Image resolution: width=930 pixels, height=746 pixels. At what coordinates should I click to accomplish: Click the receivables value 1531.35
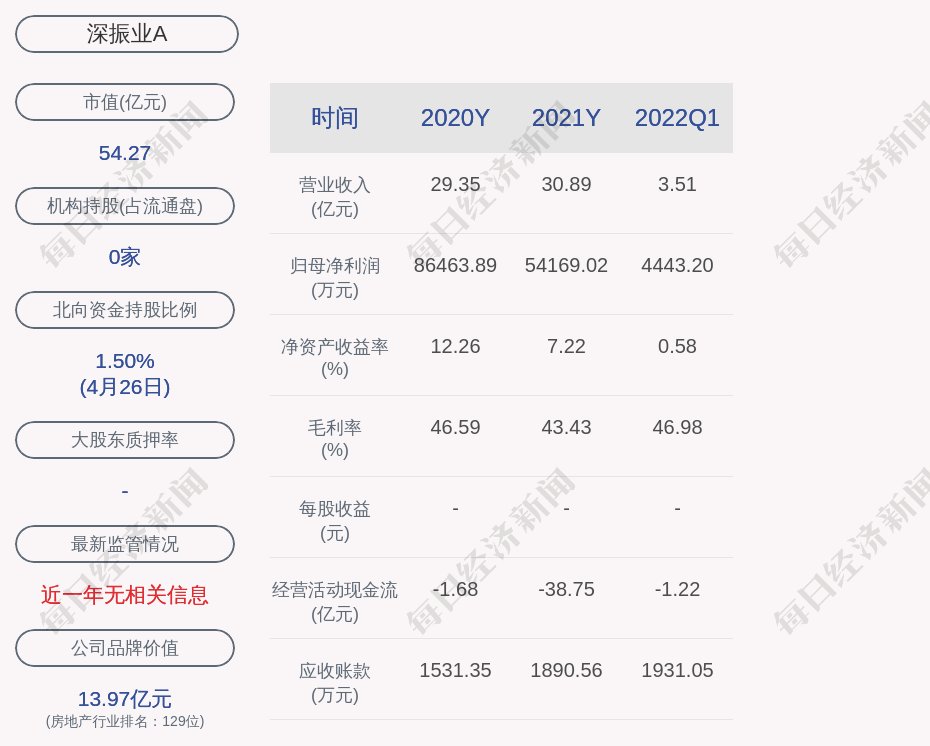pyautogui.click(x=455, y=670)
